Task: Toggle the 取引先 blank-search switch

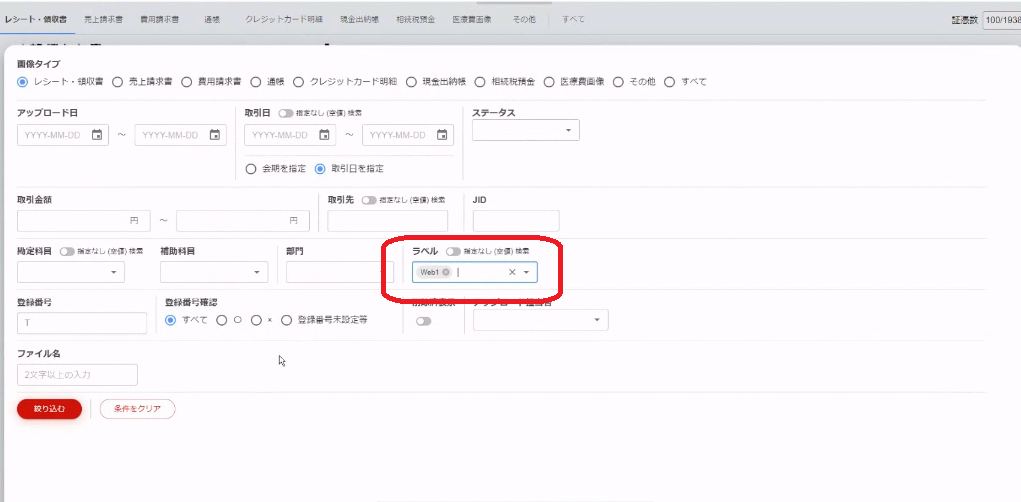Action: (369, 200)
